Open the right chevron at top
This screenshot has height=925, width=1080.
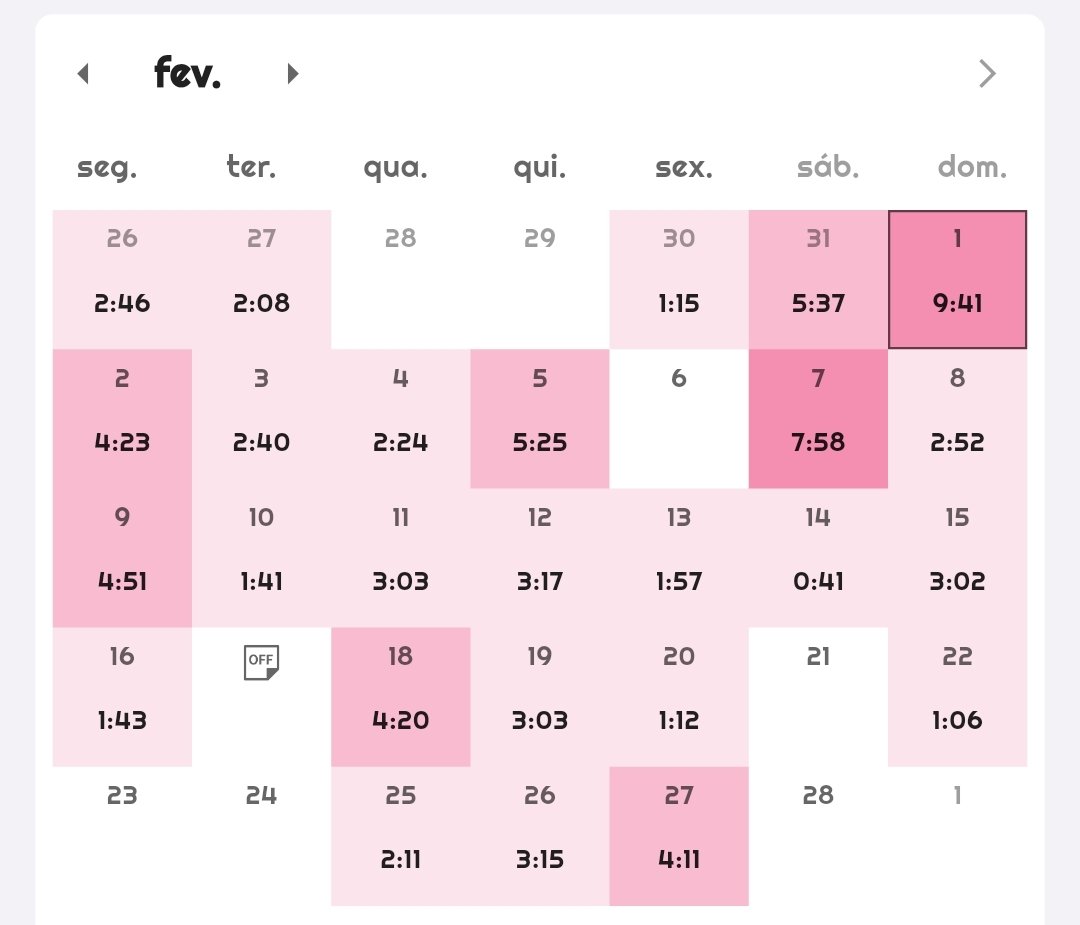987,73
